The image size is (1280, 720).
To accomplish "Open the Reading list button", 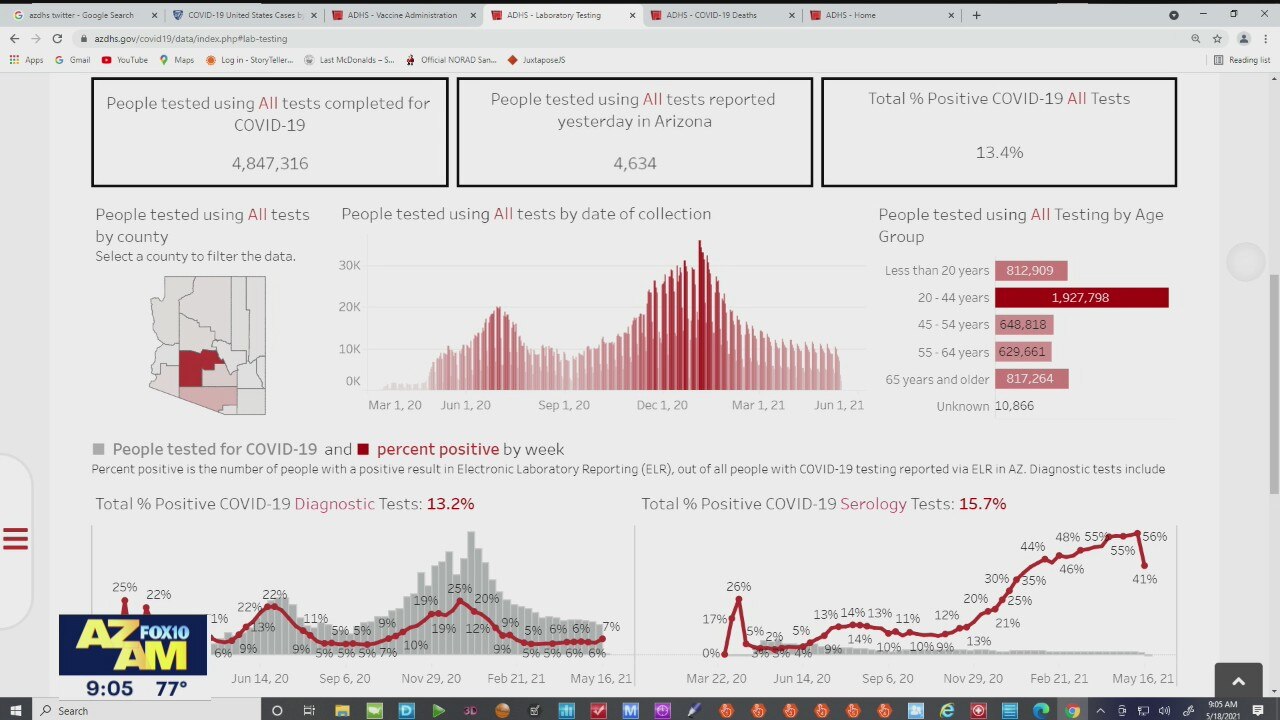I will (1242, 60).
